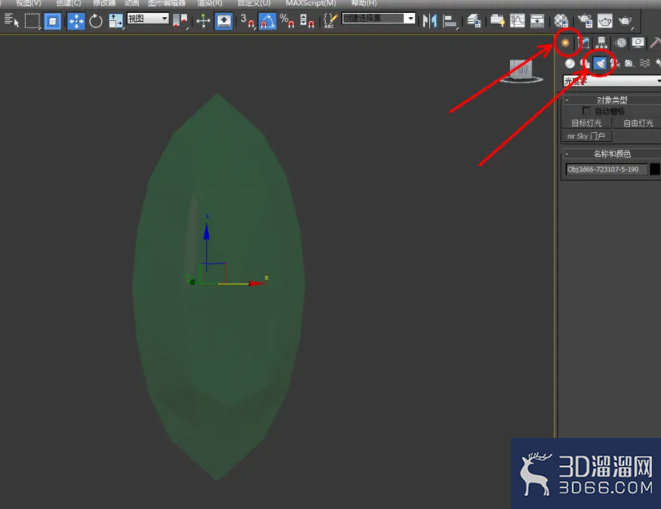Image resolution: width=661 pixels, height=509 pixels.
Task: Click the Select and Manipulate icon
Action: pyautogui.click(x=203, y=21)
